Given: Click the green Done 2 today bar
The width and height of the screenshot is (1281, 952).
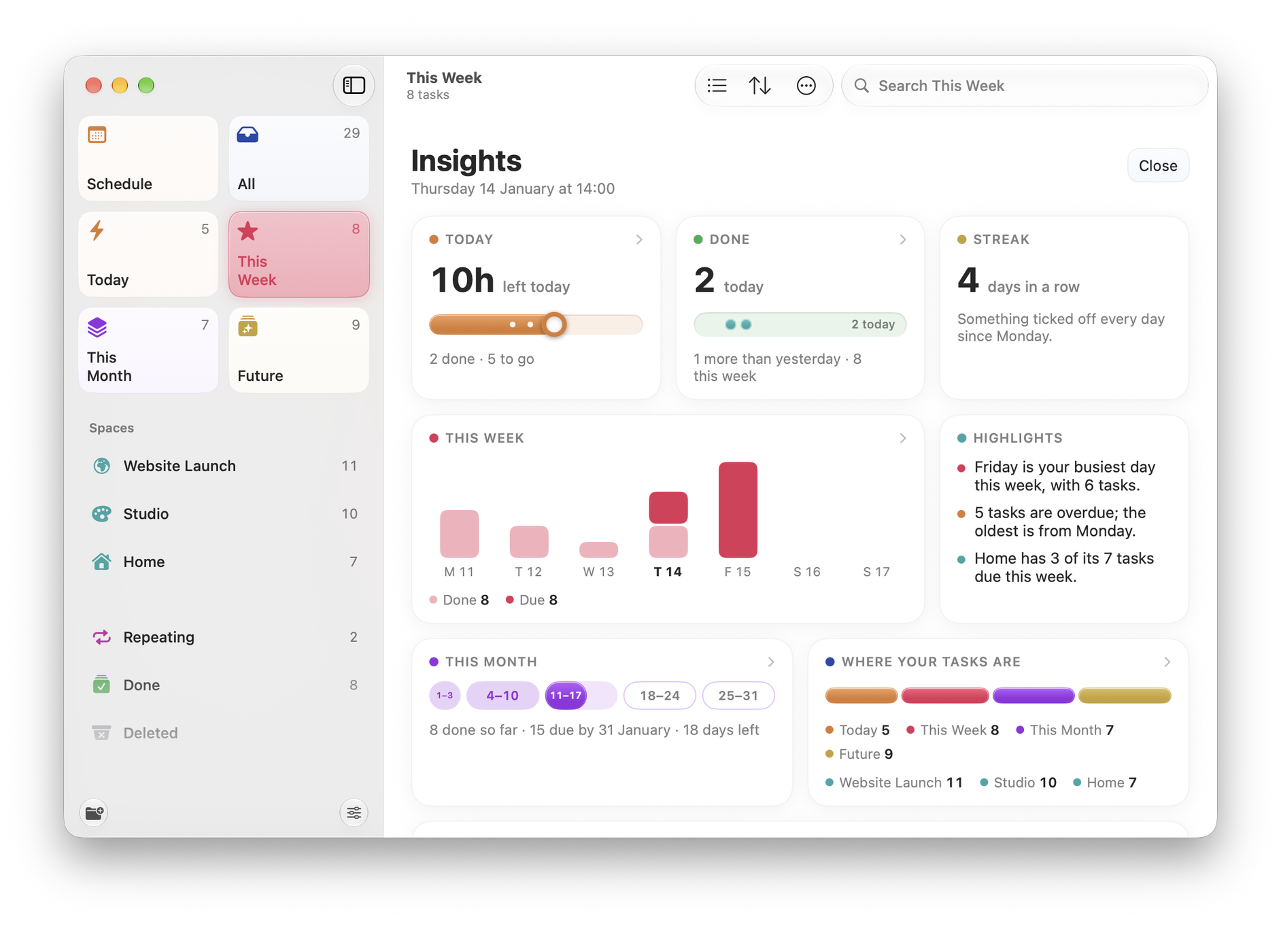Looking at the screenshot, I should 800,324.
